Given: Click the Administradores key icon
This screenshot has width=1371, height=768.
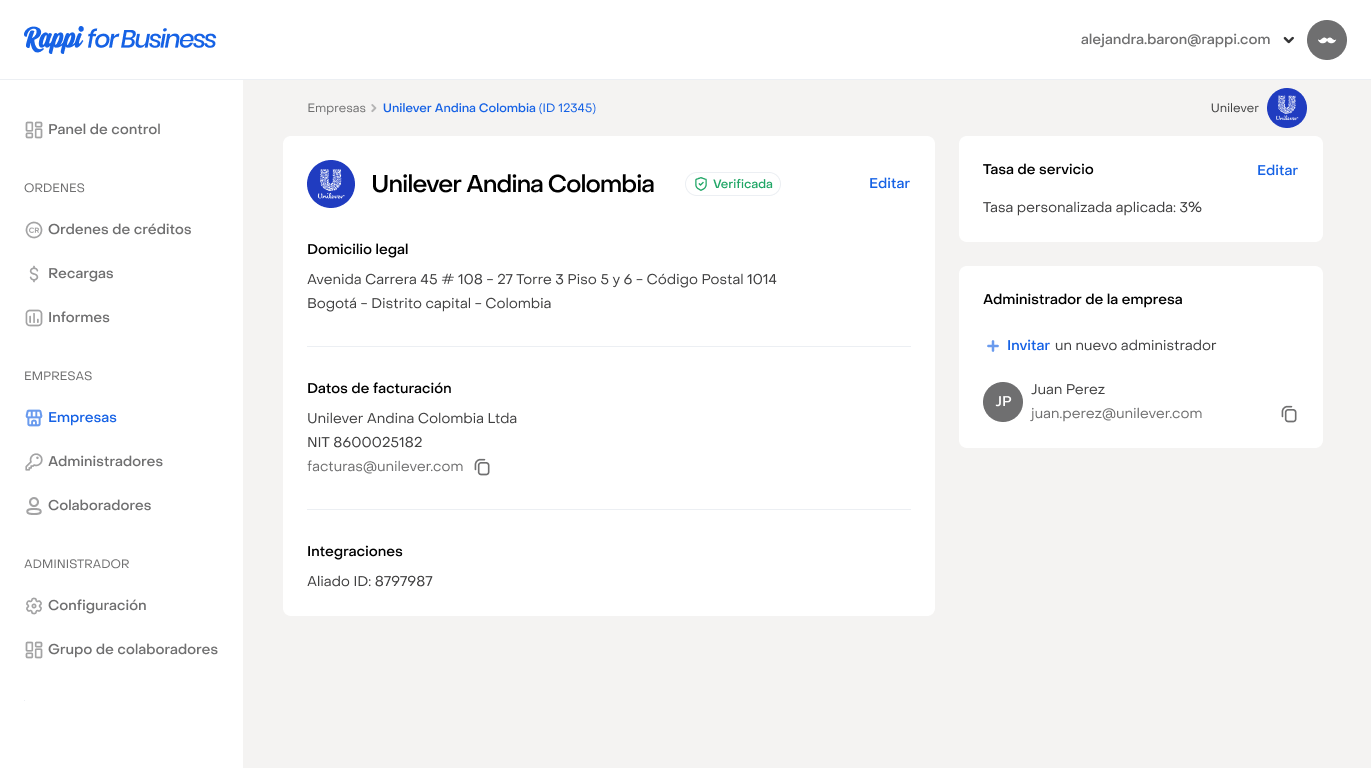Looking at the screenshot, I should click(34, 462).
